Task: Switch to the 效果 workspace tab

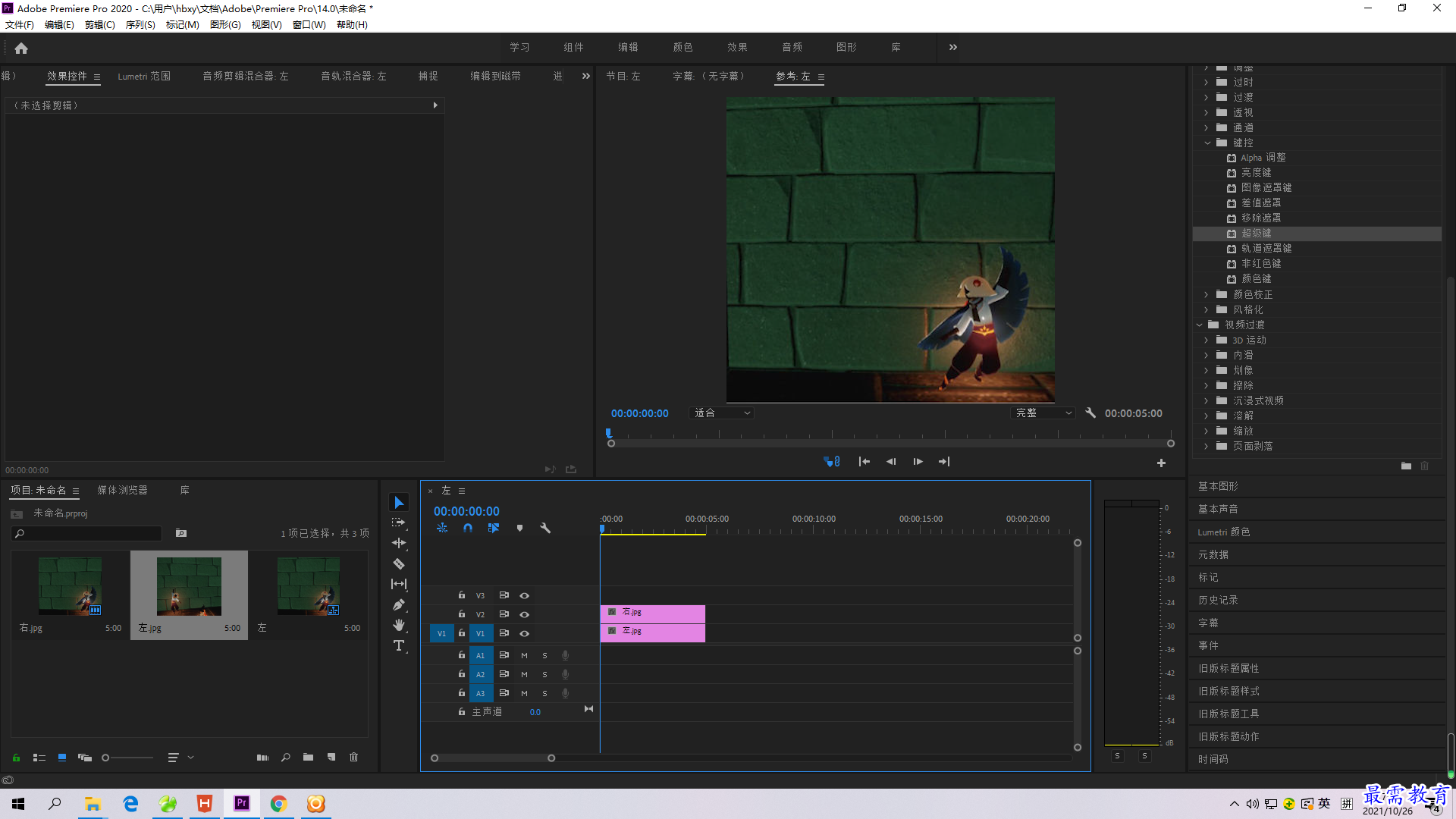Action: point(737,47)
